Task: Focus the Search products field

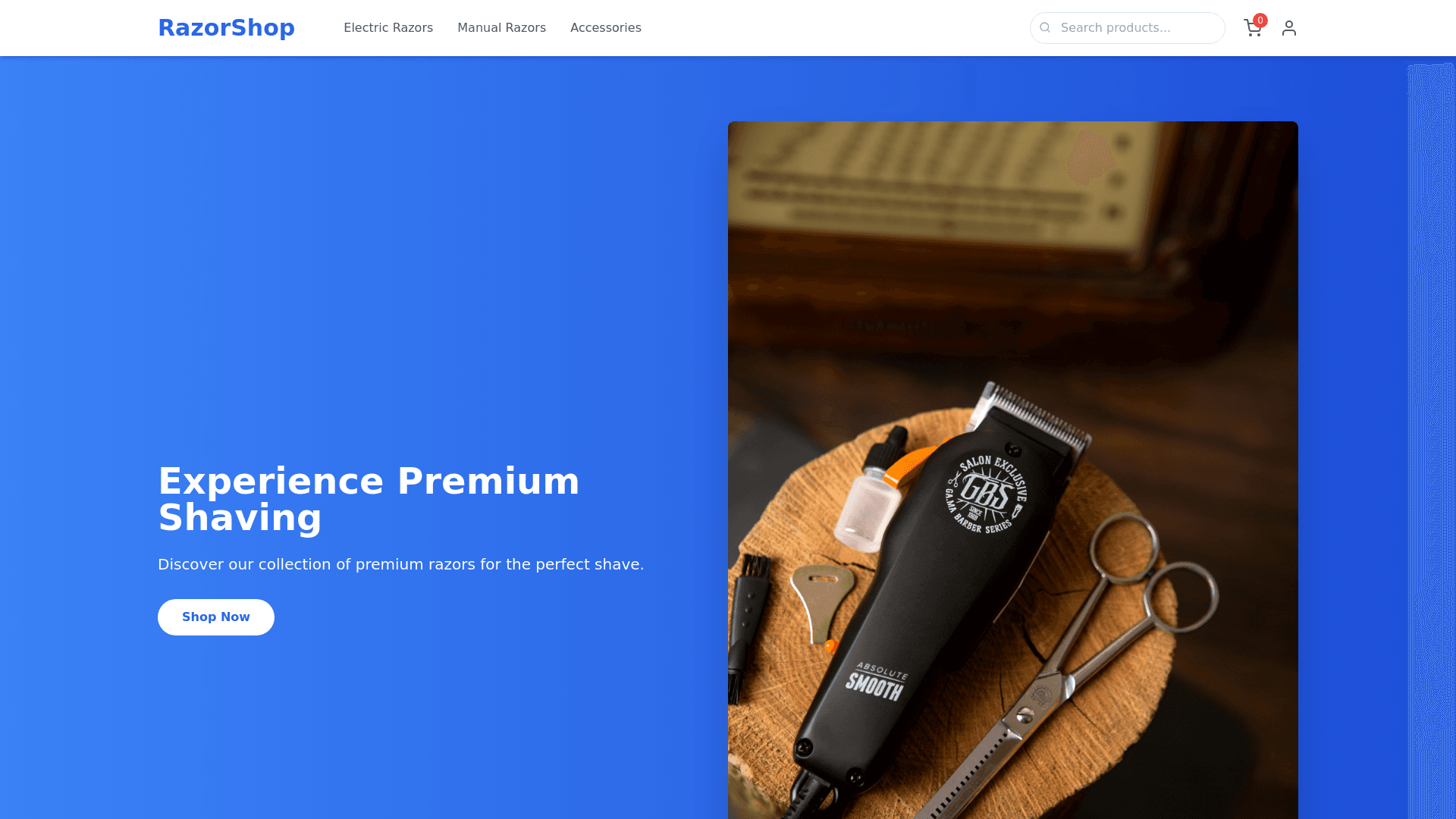Action: click(1127, 28)
